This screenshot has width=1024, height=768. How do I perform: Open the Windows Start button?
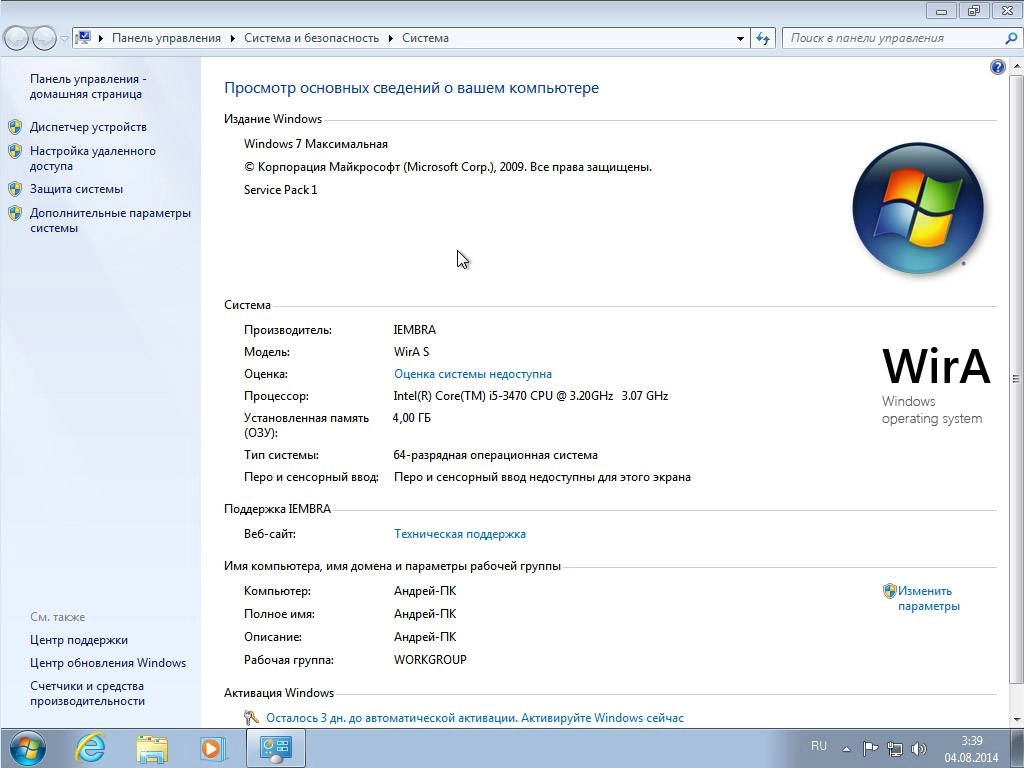click(x=27, y=748)
